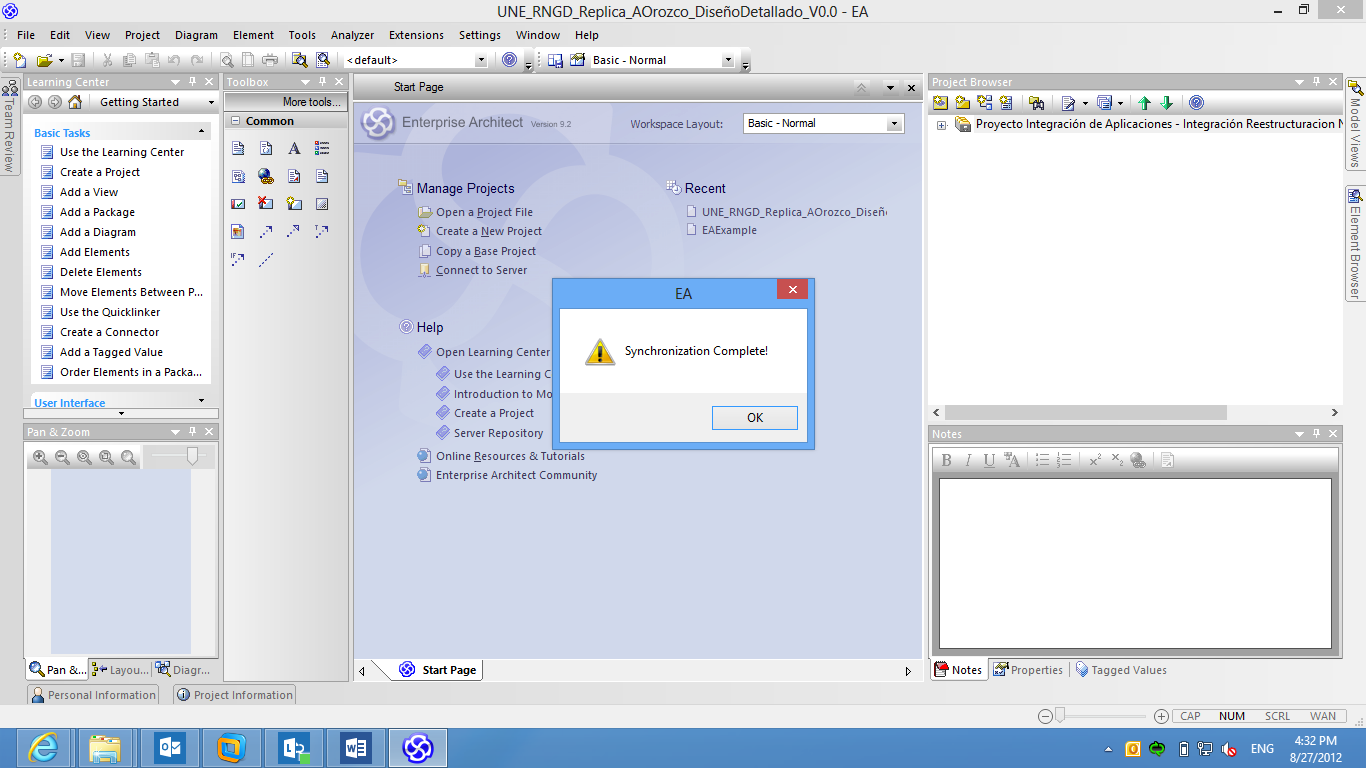Open the Workspace Layout combo box
This screenshot has width=1366, height=768.
(x=894, y=123)
